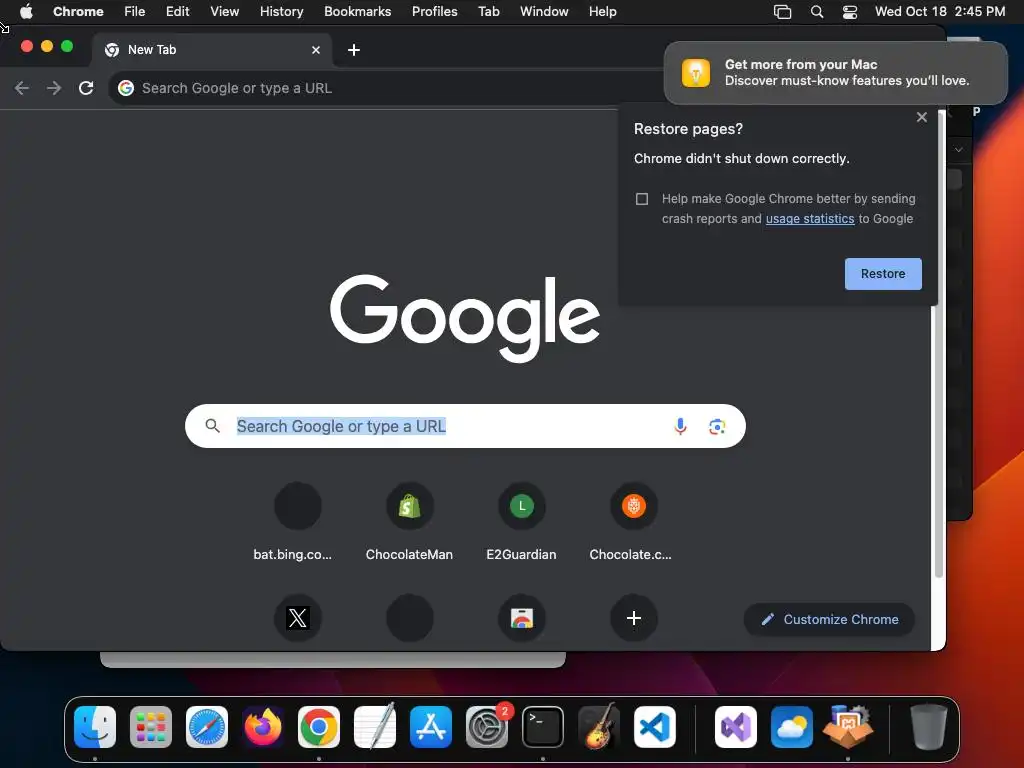Open the Chocolate.c... shortcut
The width and height of the screenshot is (1024, 768).
point(631,522)
